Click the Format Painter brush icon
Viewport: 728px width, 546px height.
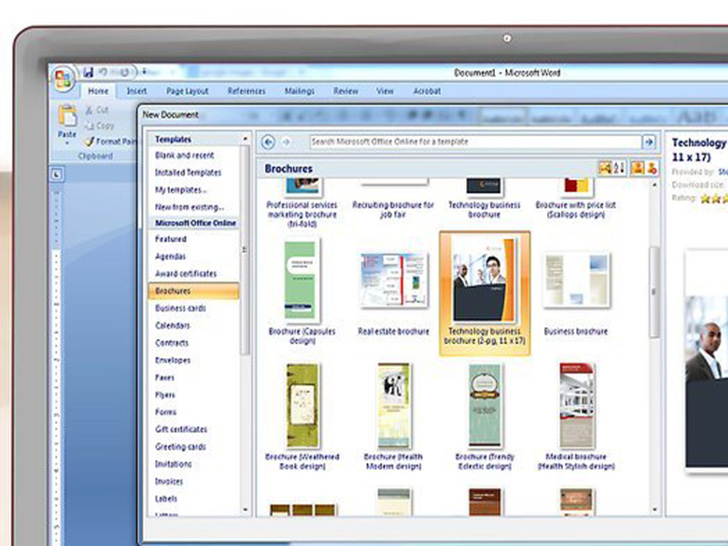click(89, 142)
